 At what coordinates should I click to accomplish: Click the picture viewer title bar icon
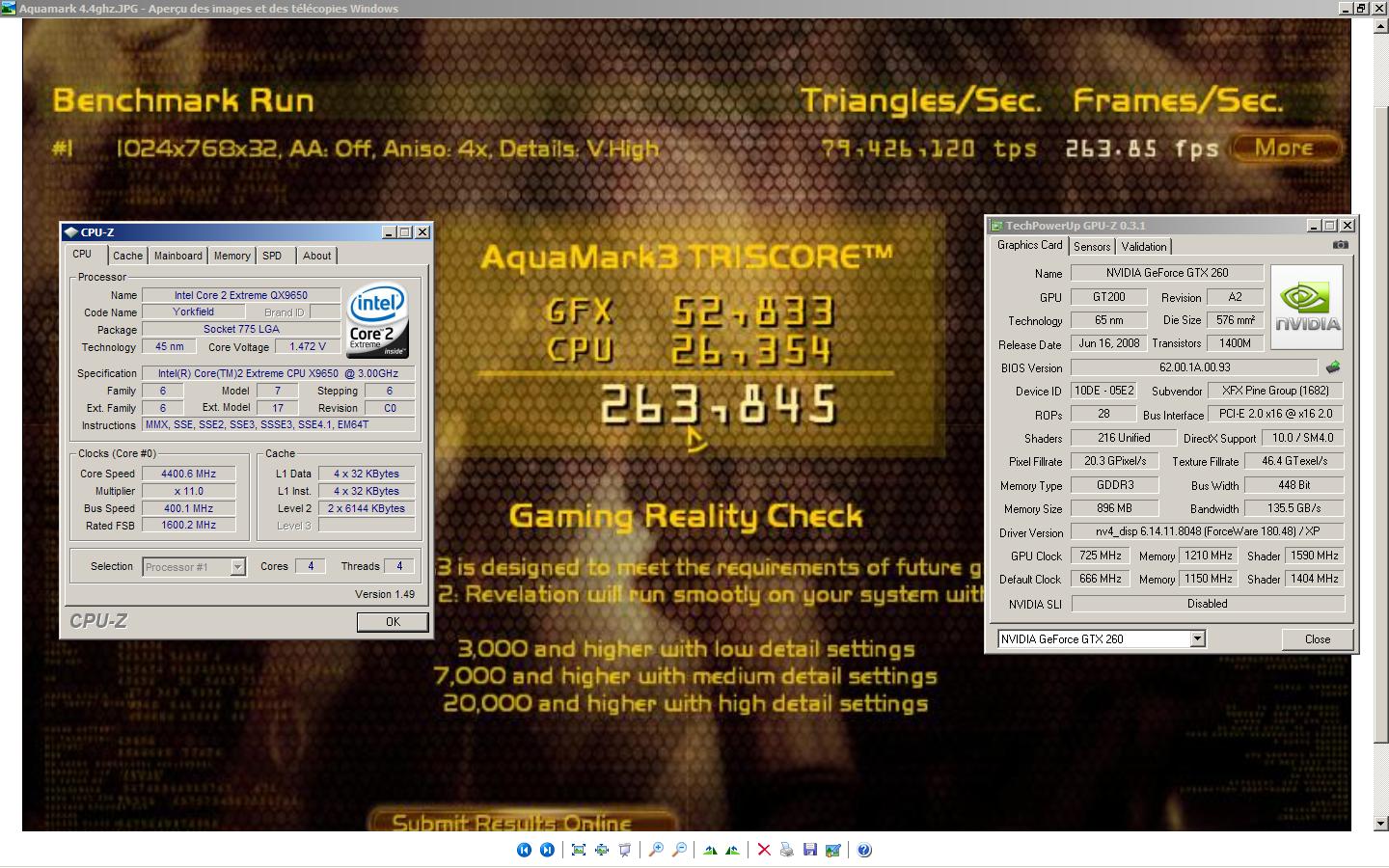click(9, 8)
